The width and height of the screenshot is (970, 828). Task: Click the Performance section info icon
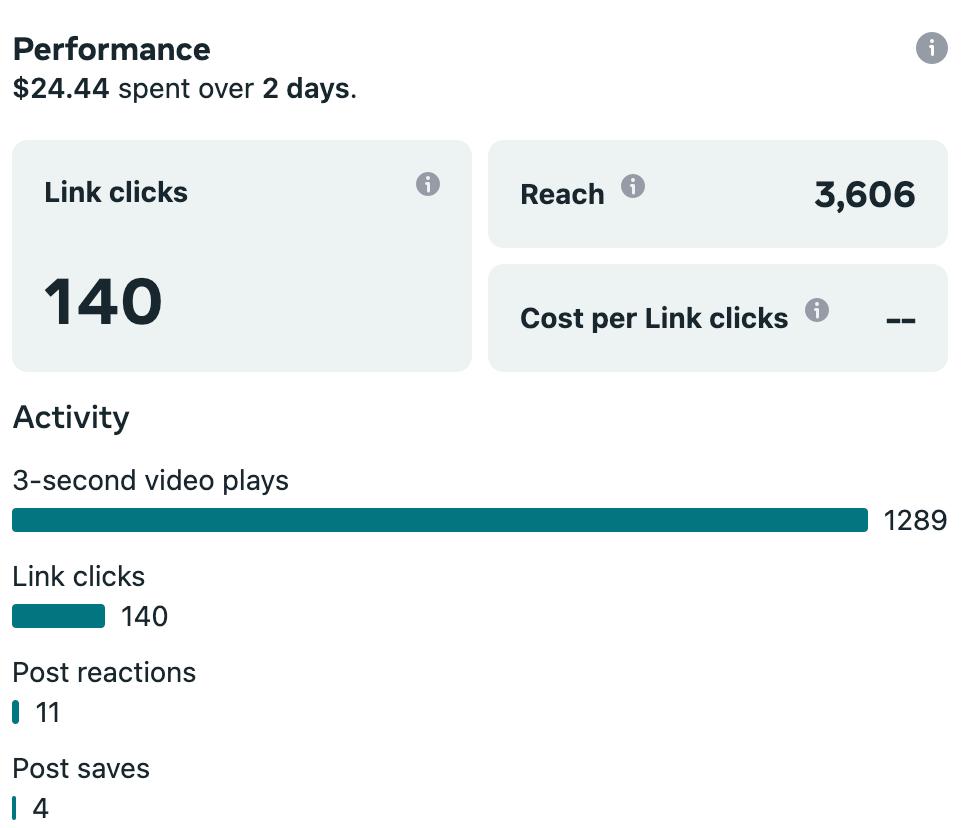pos(931,47)
